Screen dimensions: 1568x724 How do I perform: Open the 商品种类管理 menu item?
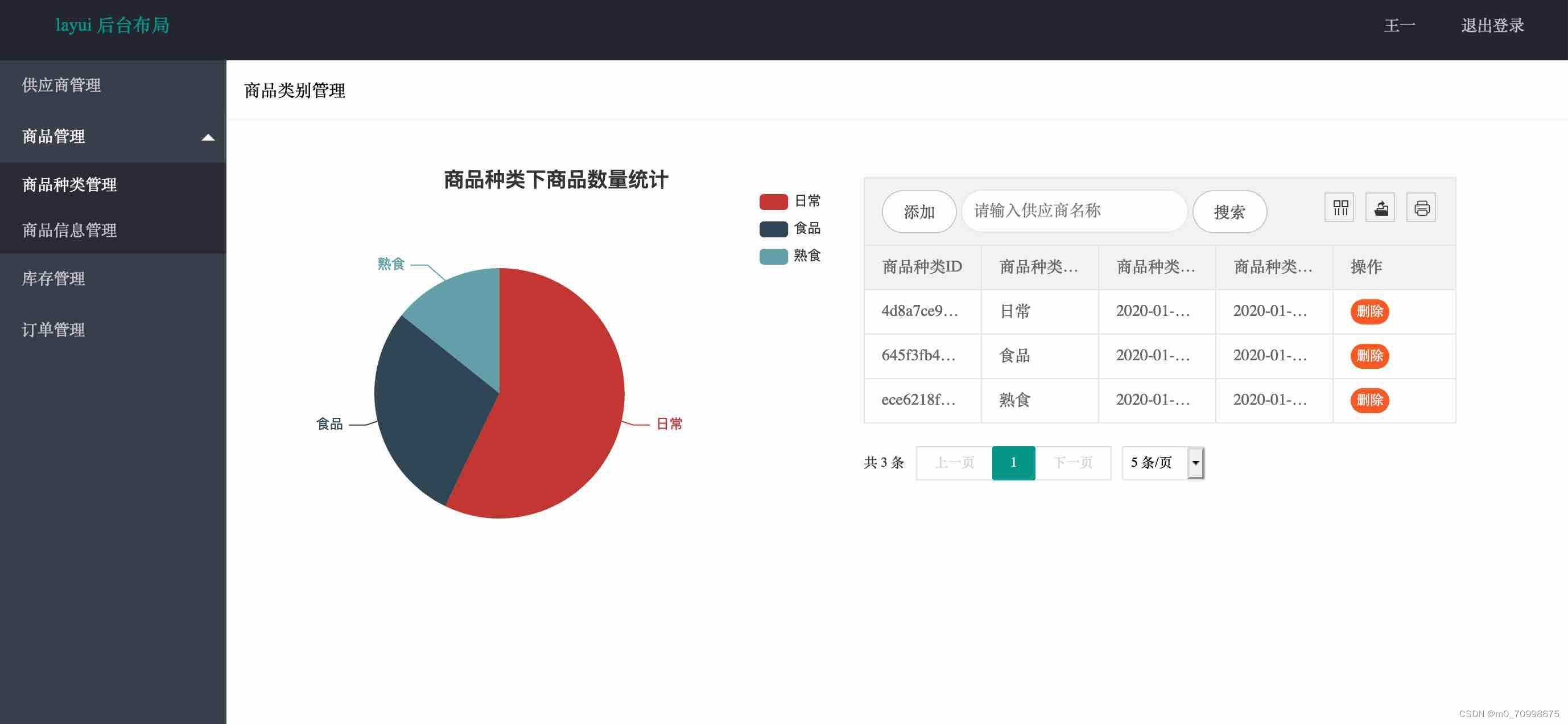(x=69, y=184)
